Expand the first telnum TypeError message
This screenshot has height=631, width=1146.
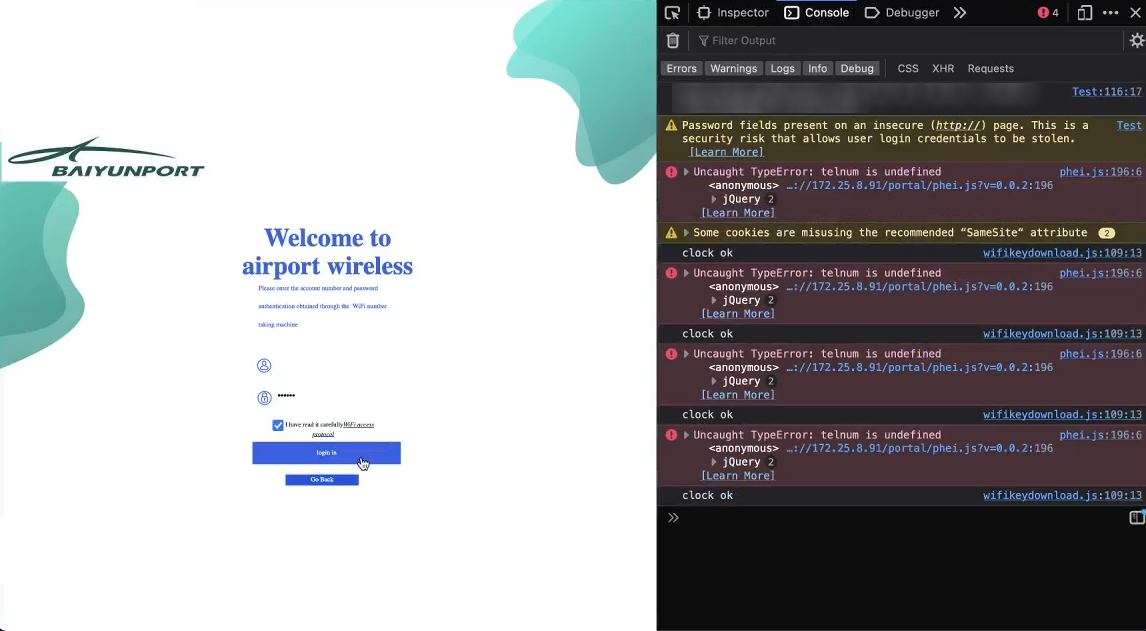pyautogui.click(x=686, y=172)
